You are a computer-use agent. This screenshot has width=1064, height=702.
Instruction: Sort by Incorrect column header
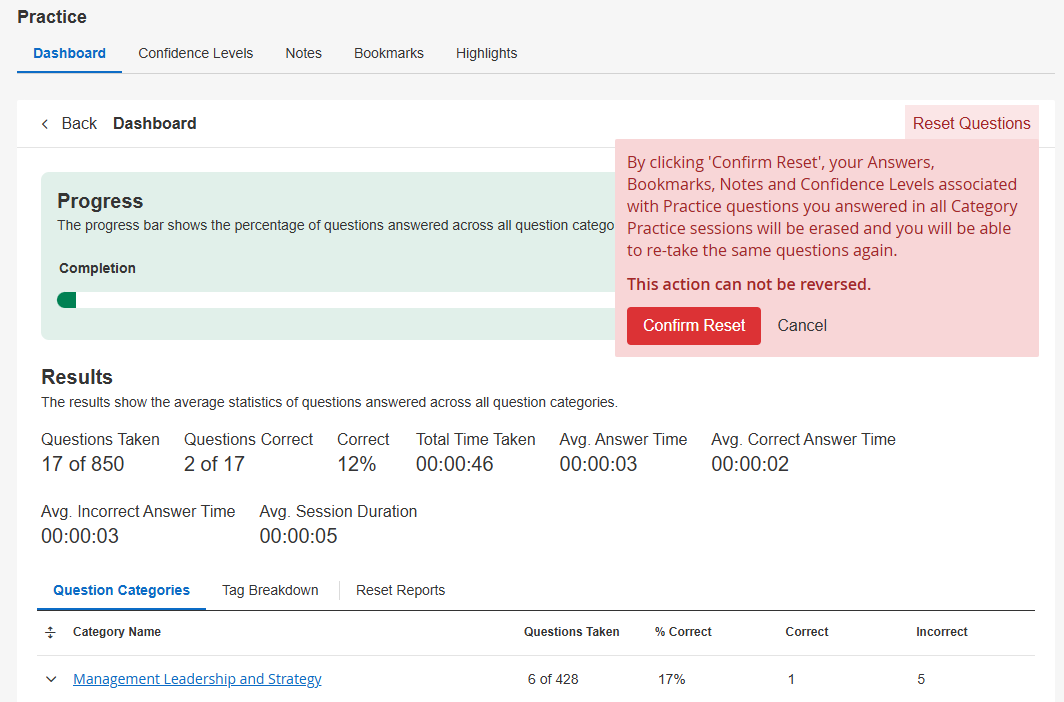[x=941, y=632]
